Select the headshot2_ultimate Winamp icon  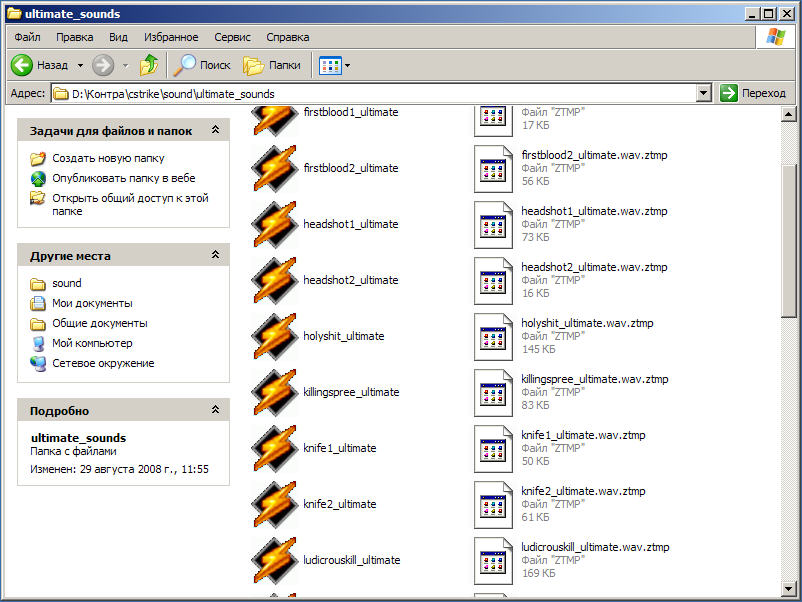pos(275,280)
